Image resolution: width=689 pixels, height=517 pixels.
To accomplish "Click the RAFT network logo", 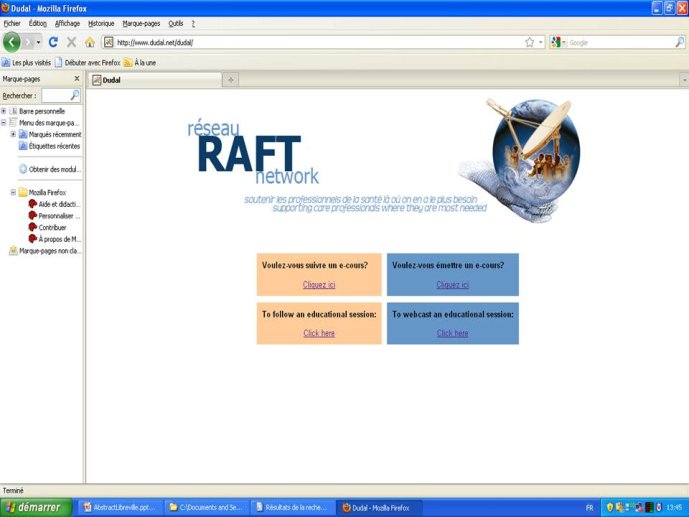I will [253, 153].
